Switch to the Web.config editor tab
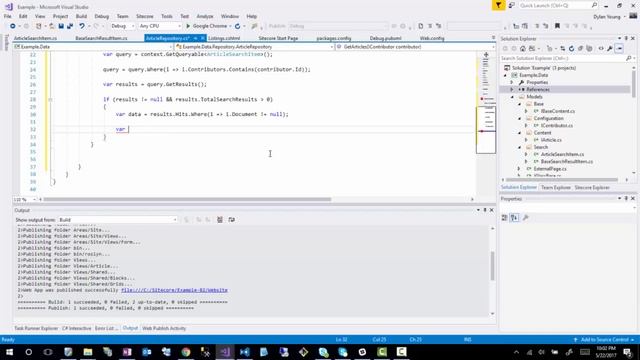640x360 pixels. click(432, 38)
